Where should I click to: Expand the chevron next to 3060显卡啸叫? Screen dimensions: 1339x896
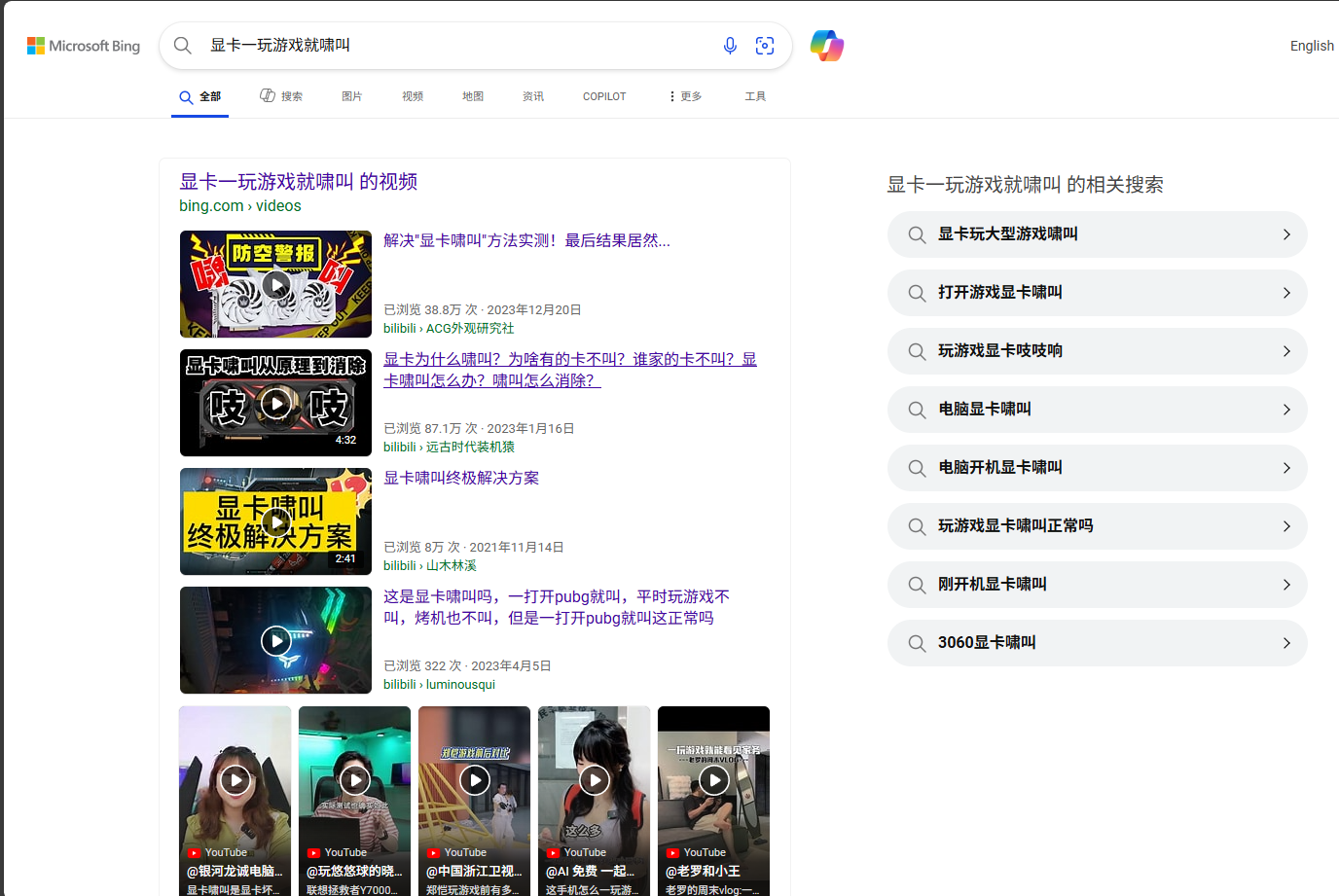coord(1286,643)
